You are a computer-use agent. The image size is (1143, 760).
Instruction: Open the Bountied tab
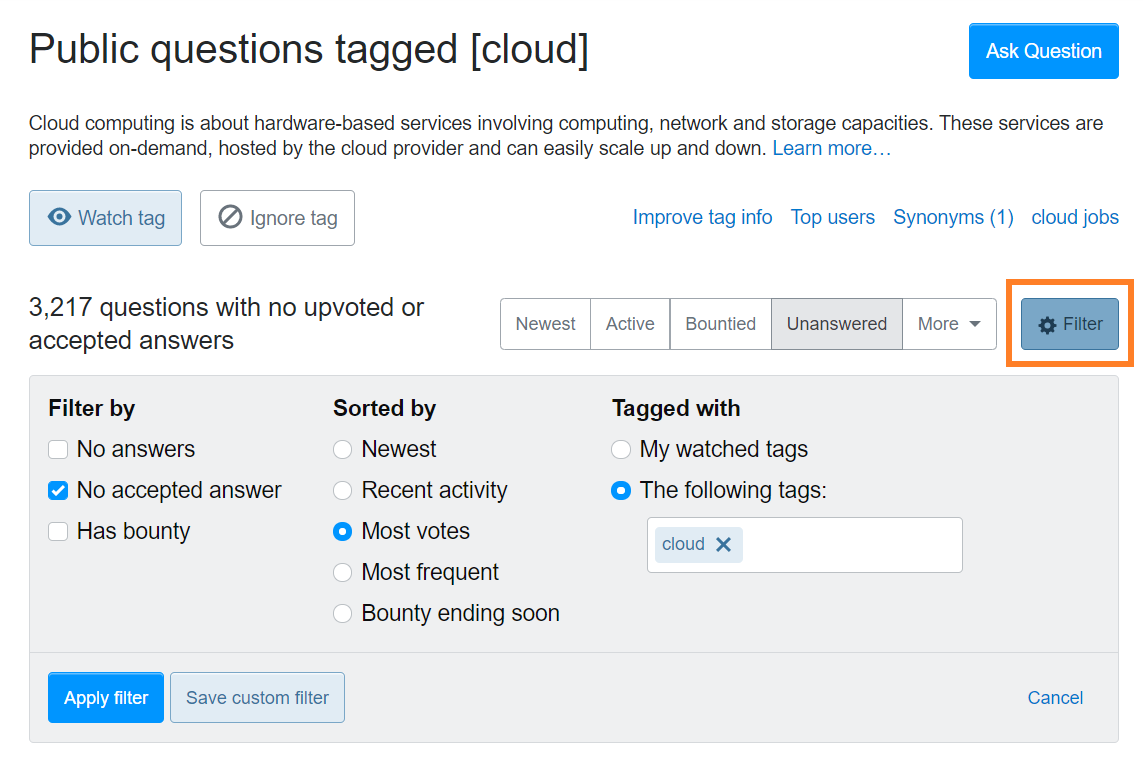point(720,324)
